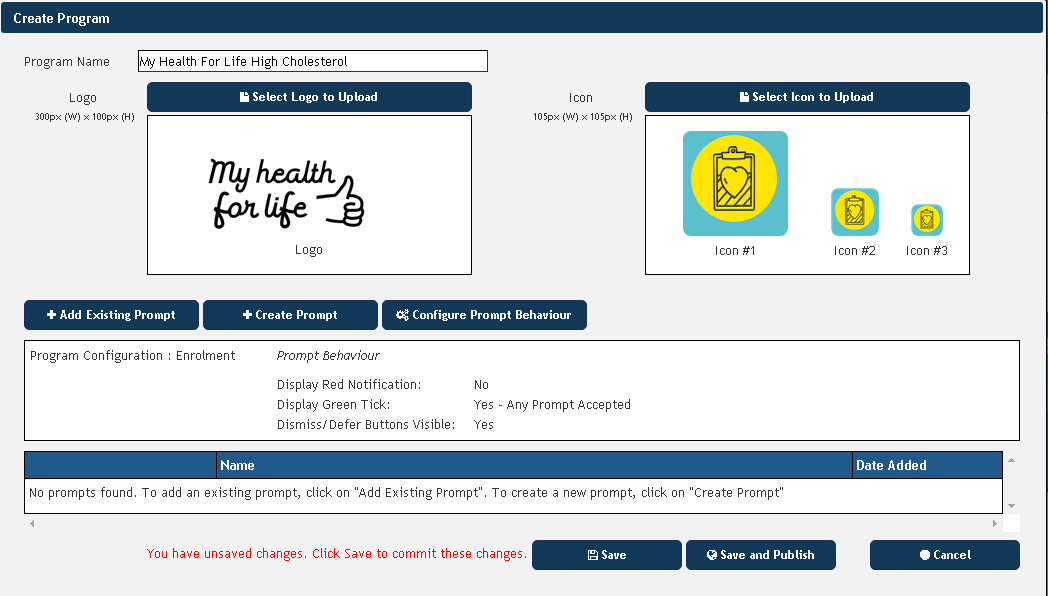
Task: Click the table scroll down arrow
Action: point(1011,506)
